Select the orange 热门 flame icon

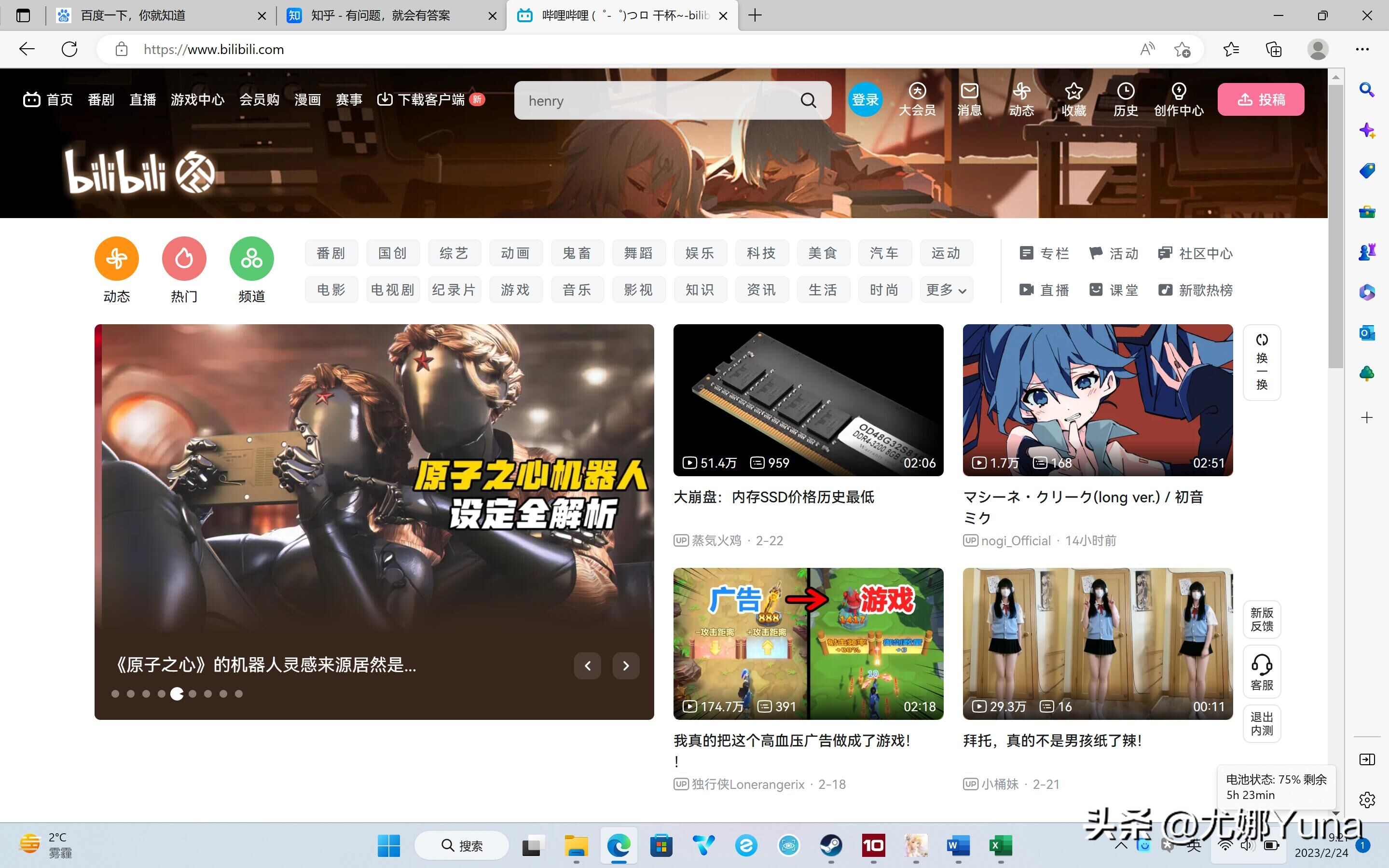click(184, 258)
